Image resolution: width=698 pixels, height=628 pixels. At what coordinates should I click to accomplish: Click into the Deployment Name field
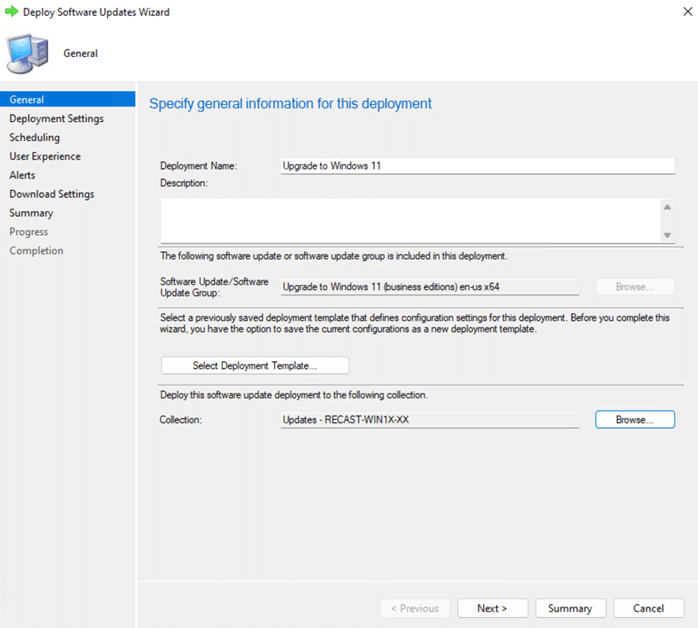click(x=477, y=166)
